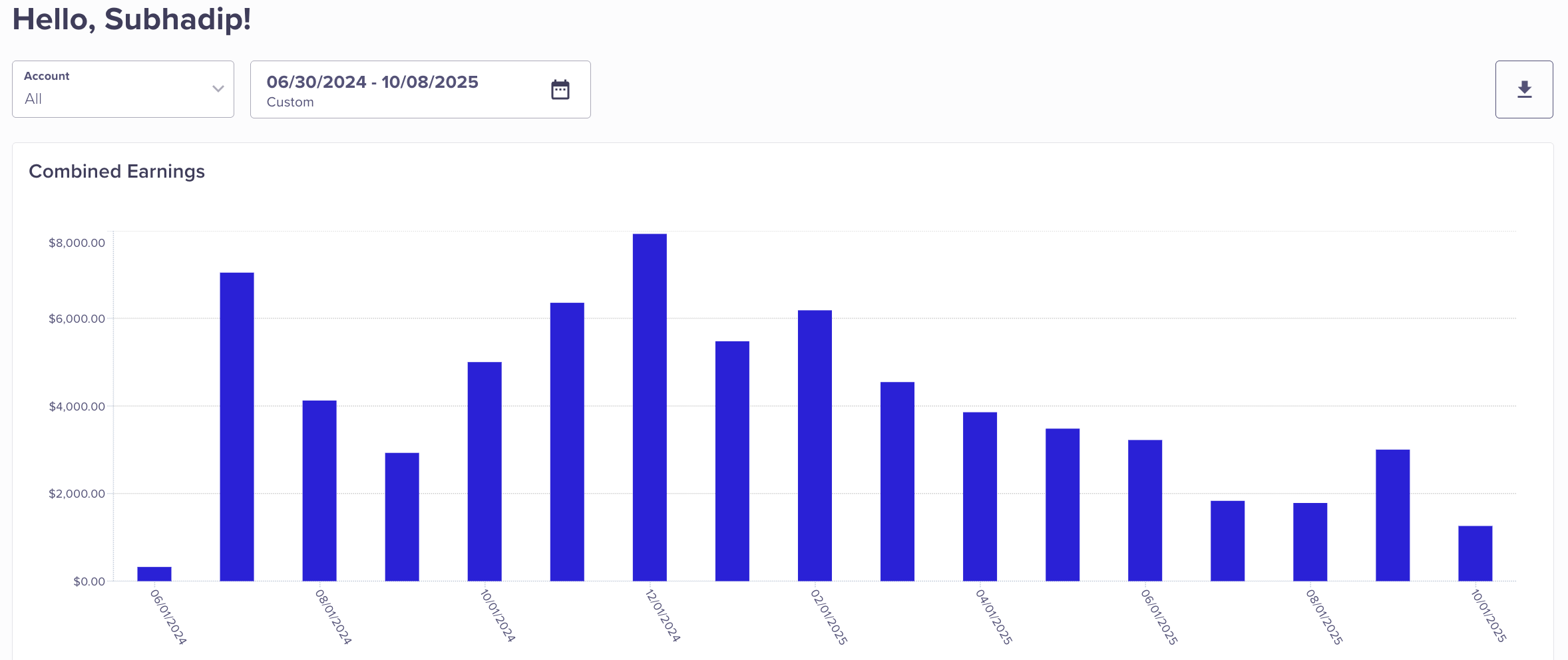Click the bar between 12/01/2024 and 02/01/2025
This screenshot has width=1568, height=660.
tap(732, 461)
